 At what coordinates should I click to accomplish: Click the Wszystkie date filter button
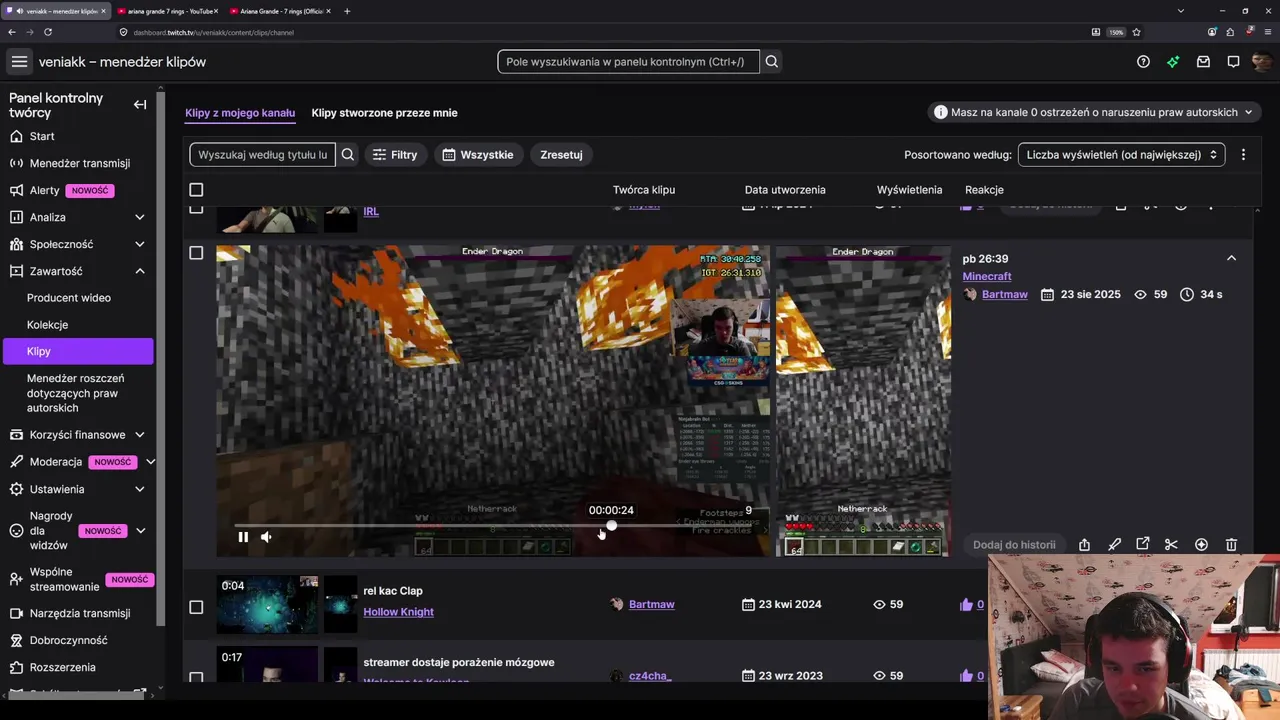point(478,155)
